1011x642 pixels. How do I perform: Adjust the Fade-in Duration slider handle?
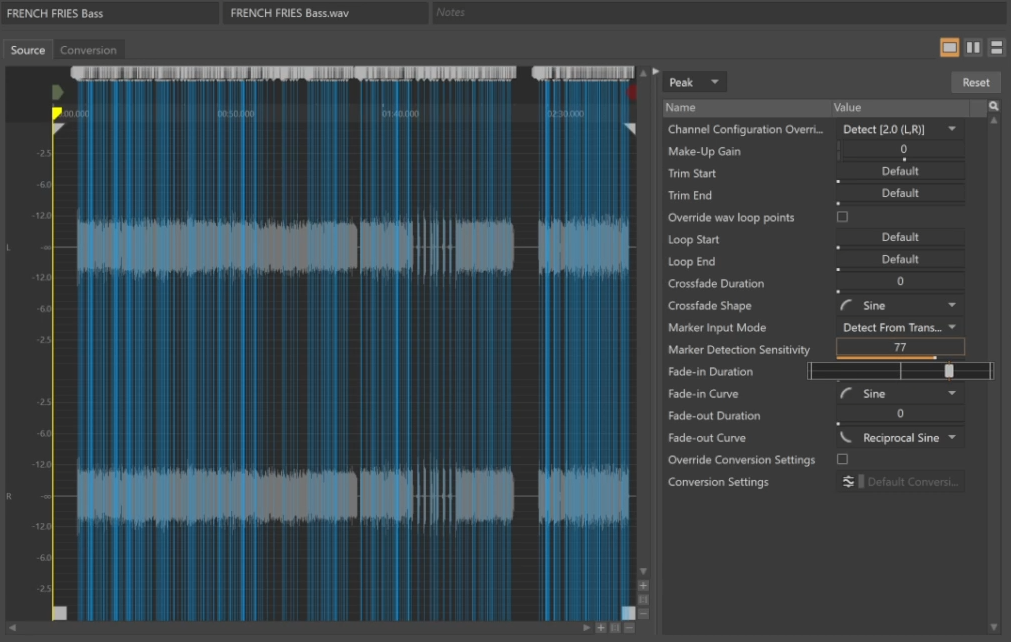(x=948, y=371)
